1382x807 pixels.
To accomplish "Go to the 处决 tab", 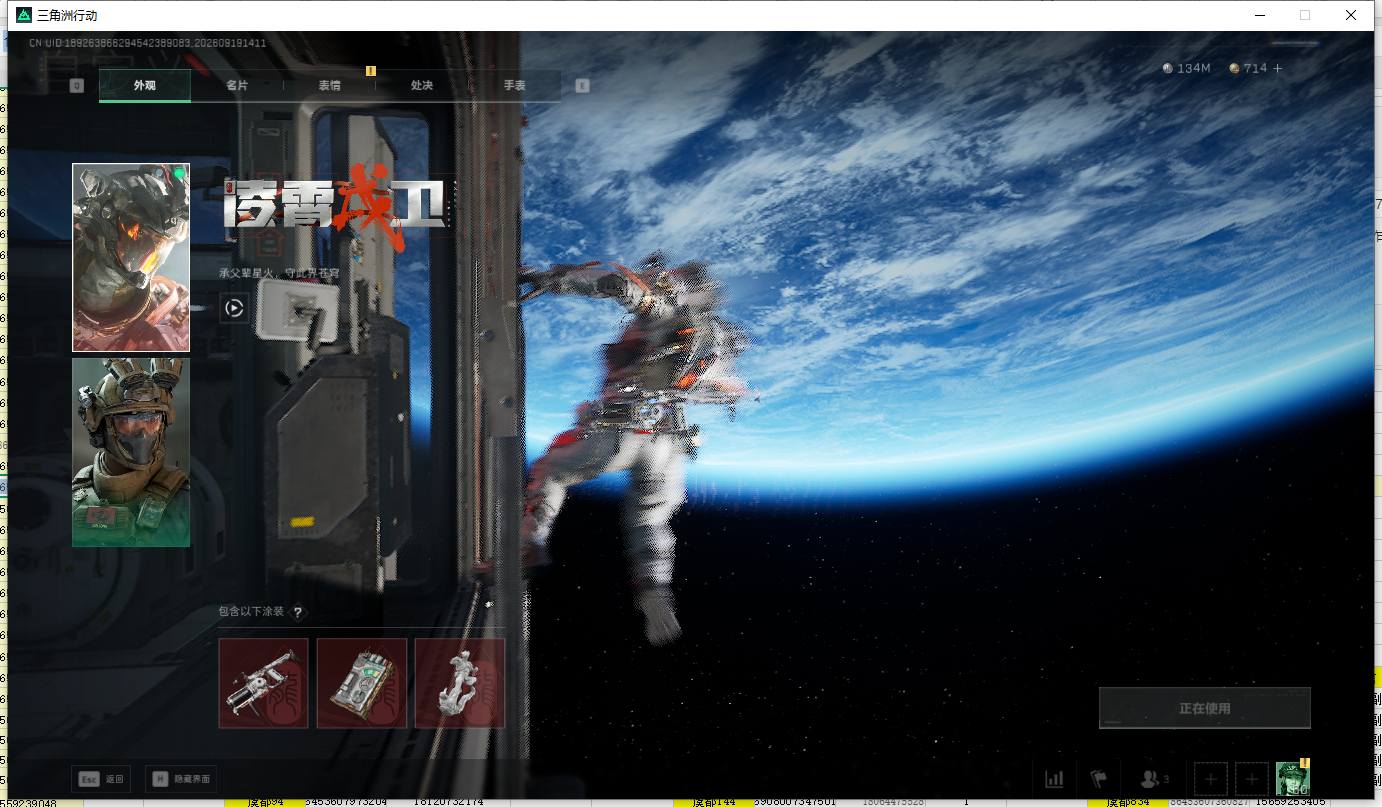I will point(422,86).
